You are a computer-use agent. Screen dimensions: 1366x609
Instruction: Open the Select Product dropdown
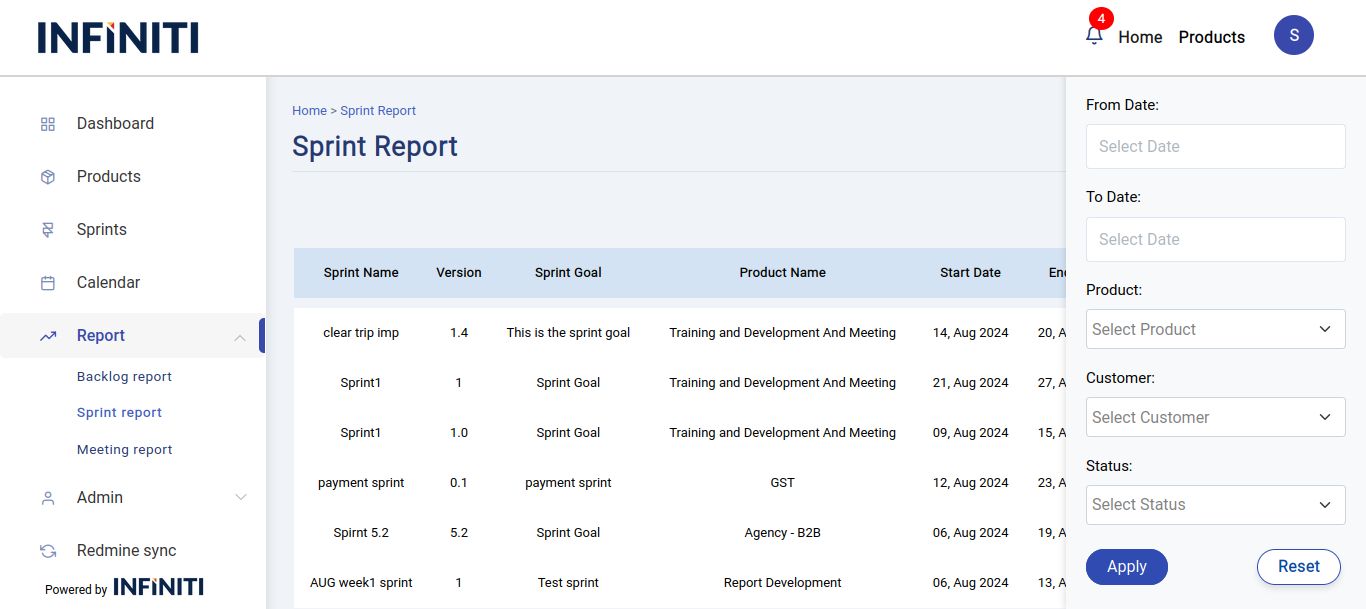[1215, 329]
